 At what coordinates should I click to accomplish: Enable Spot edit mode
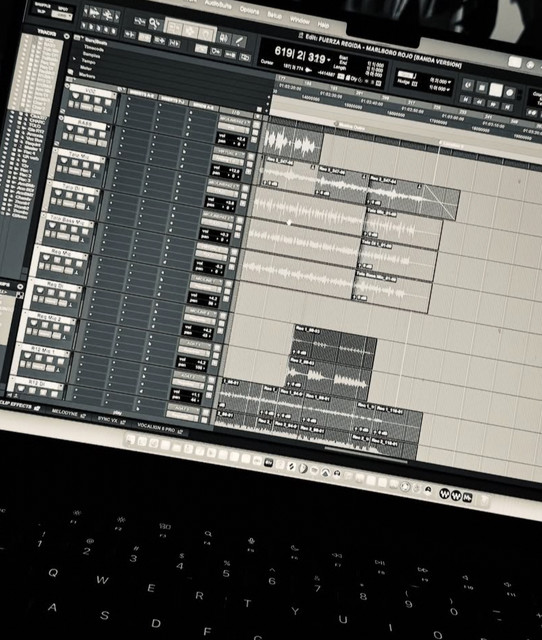tap(63, 9)
